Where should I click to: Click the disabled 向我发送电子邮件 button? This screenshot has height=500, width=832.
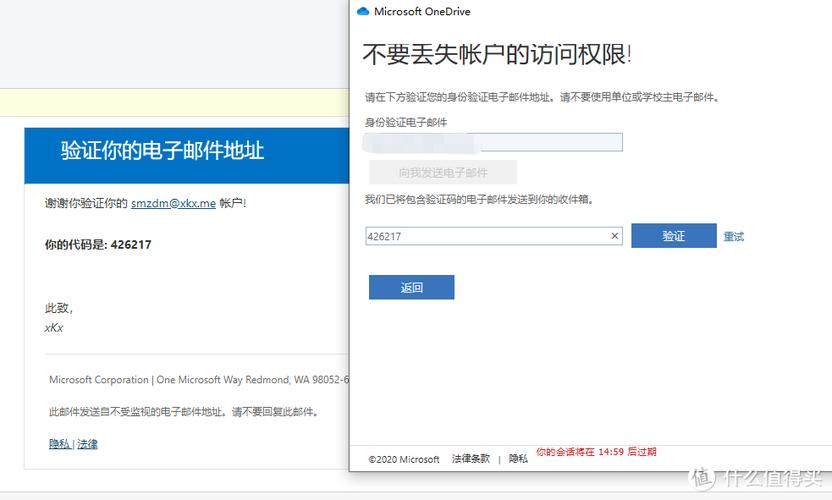pyautogui.click(x=443, y=172)
